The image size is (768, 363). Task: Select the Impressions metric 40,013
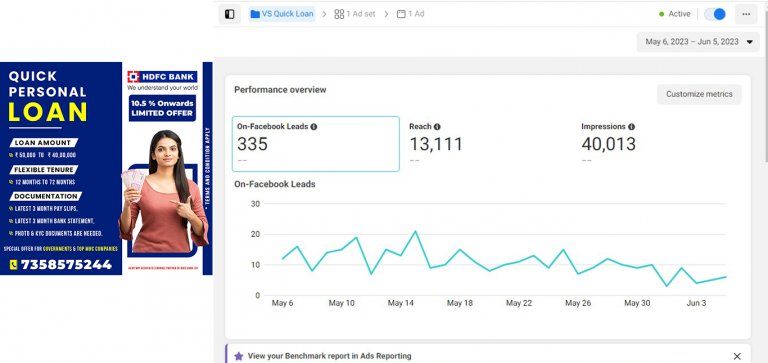coord(608,144)
